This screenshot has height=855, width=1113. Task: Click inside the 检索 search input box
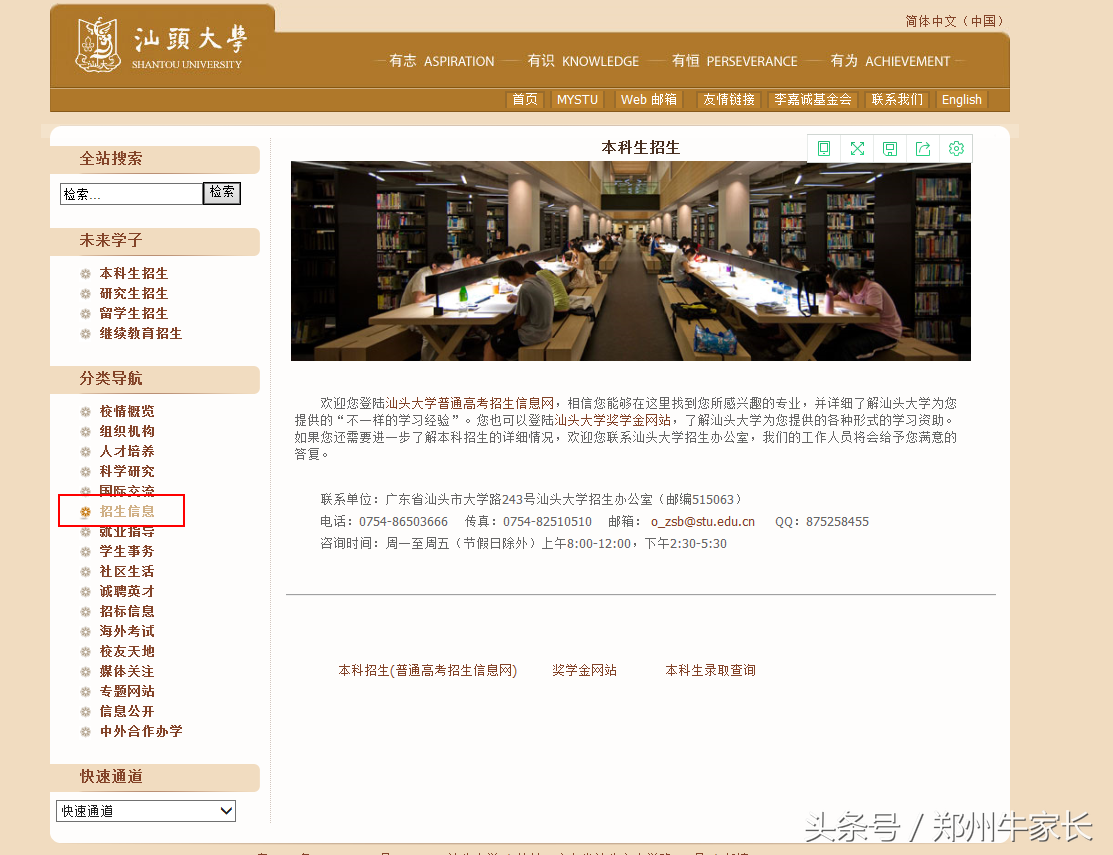(x=130, y=193)
